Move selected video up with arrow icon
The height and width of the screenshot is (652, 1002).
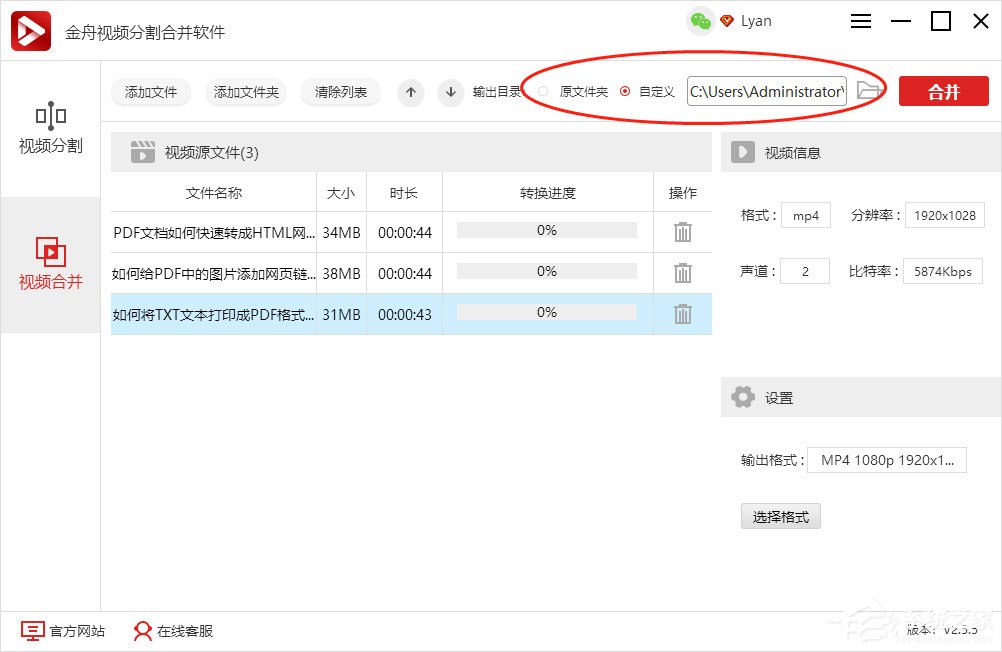(410, 92)
